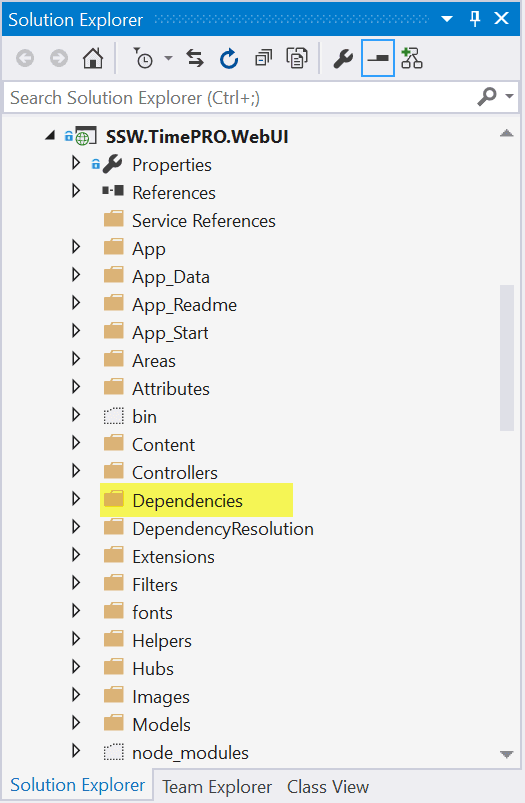Image resolution: width=525 pixels, height=803 pixels.
Task: Click the vertical scrollbar thumb
Action: pos(507,358)
